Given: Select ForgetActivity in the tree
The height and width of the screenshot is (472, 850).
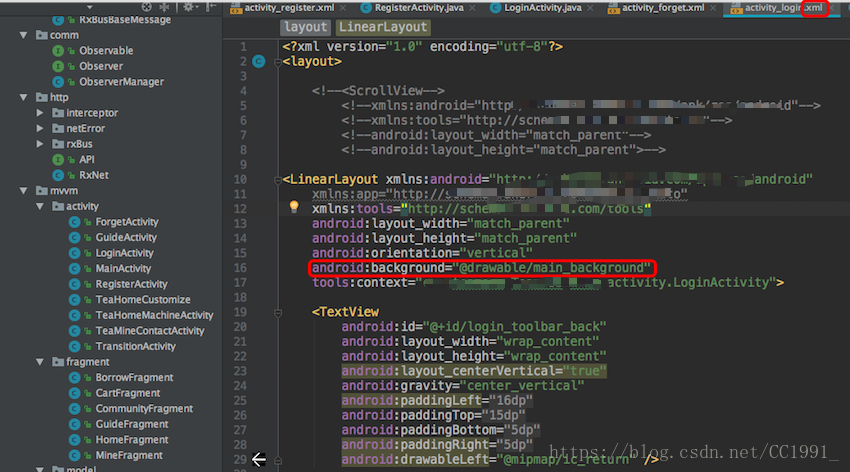Looking at the screenshot, I should (x=127, y=222).
